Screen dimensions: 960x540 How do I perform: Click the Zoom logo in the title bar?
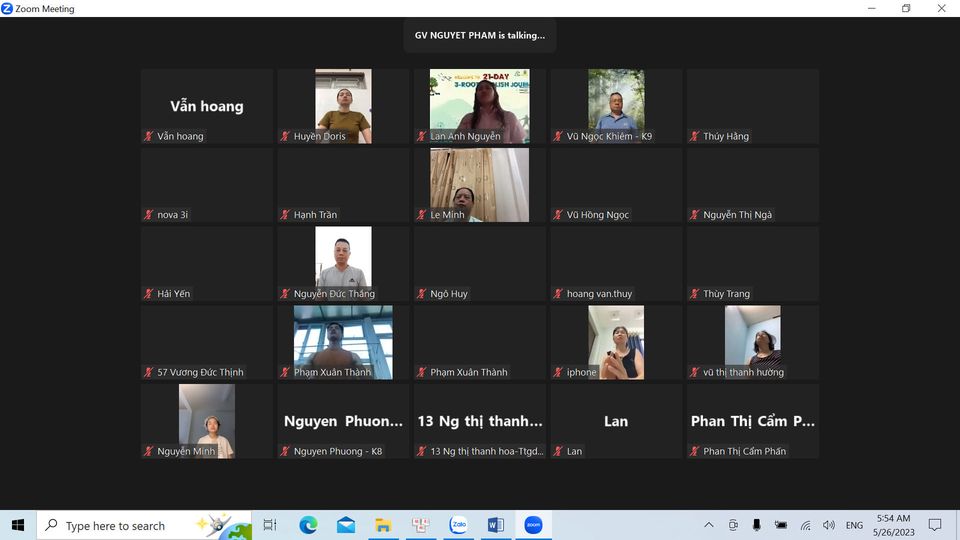tap(7, 9)
